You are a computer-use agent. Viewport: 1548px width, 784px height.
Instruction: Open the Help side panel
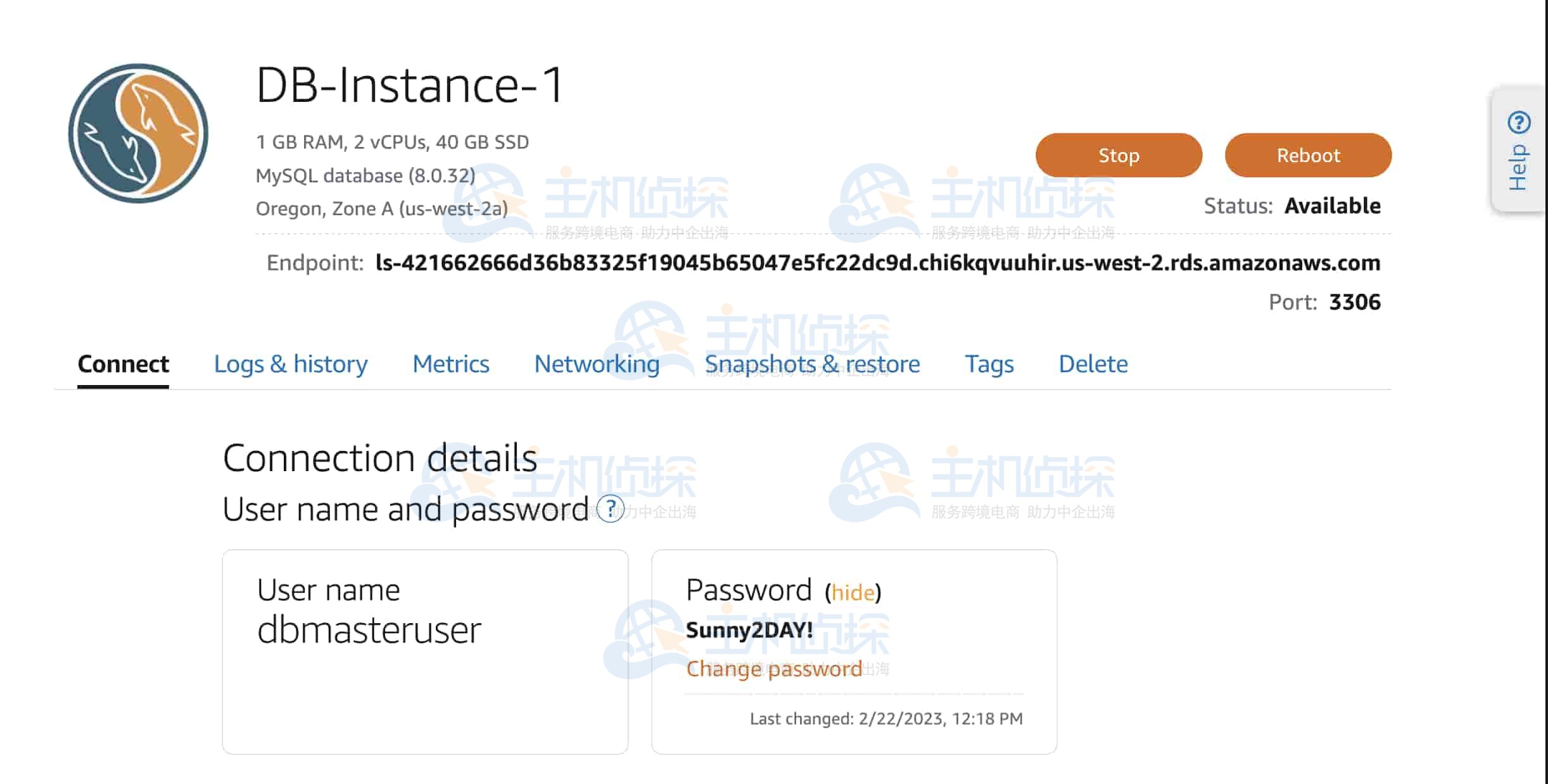pyautogui.click(x=1518, y=149)
